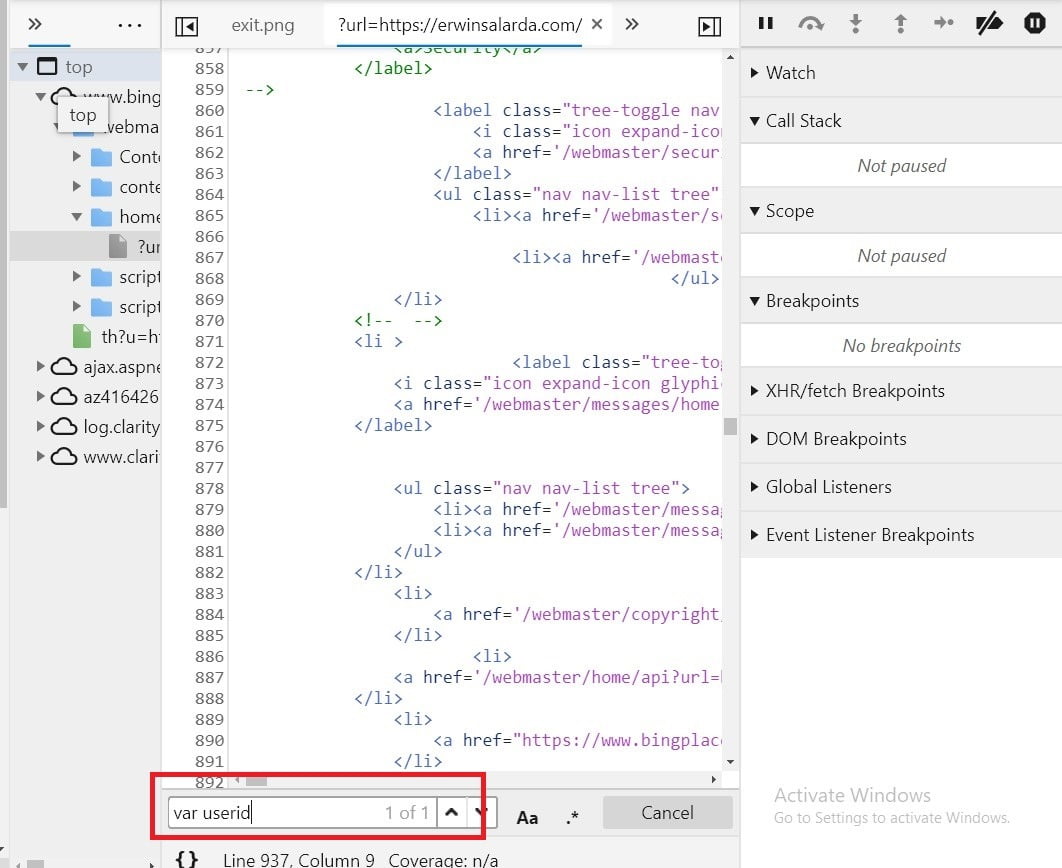The width and height of the screenshot is (1062, 868).
Task: Switch to the exit.png tab
Action: click(x=262, y=25)
